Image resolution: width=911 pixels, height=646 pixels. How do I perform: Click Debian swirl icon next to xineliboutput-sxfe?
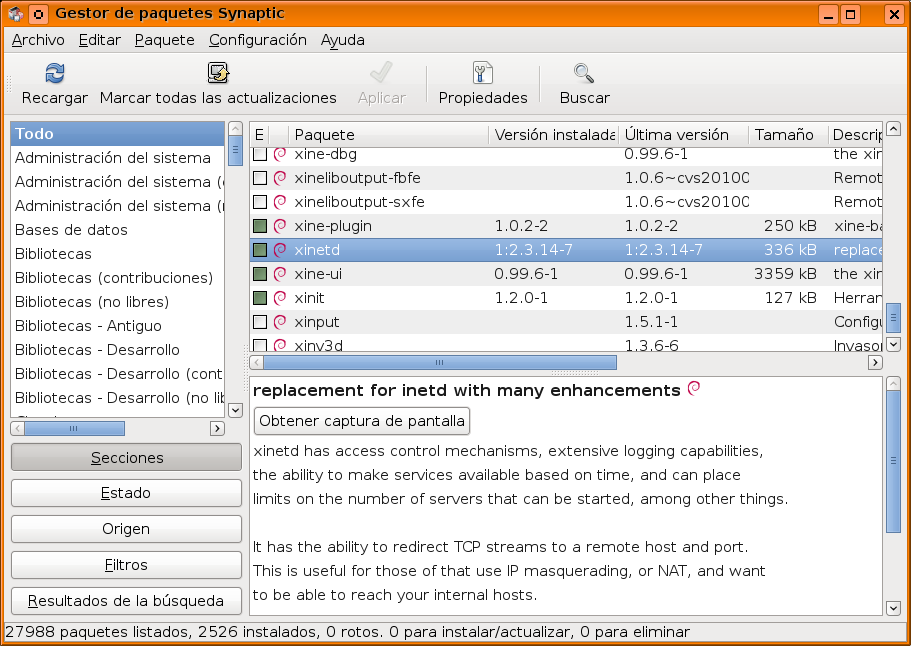280,202
